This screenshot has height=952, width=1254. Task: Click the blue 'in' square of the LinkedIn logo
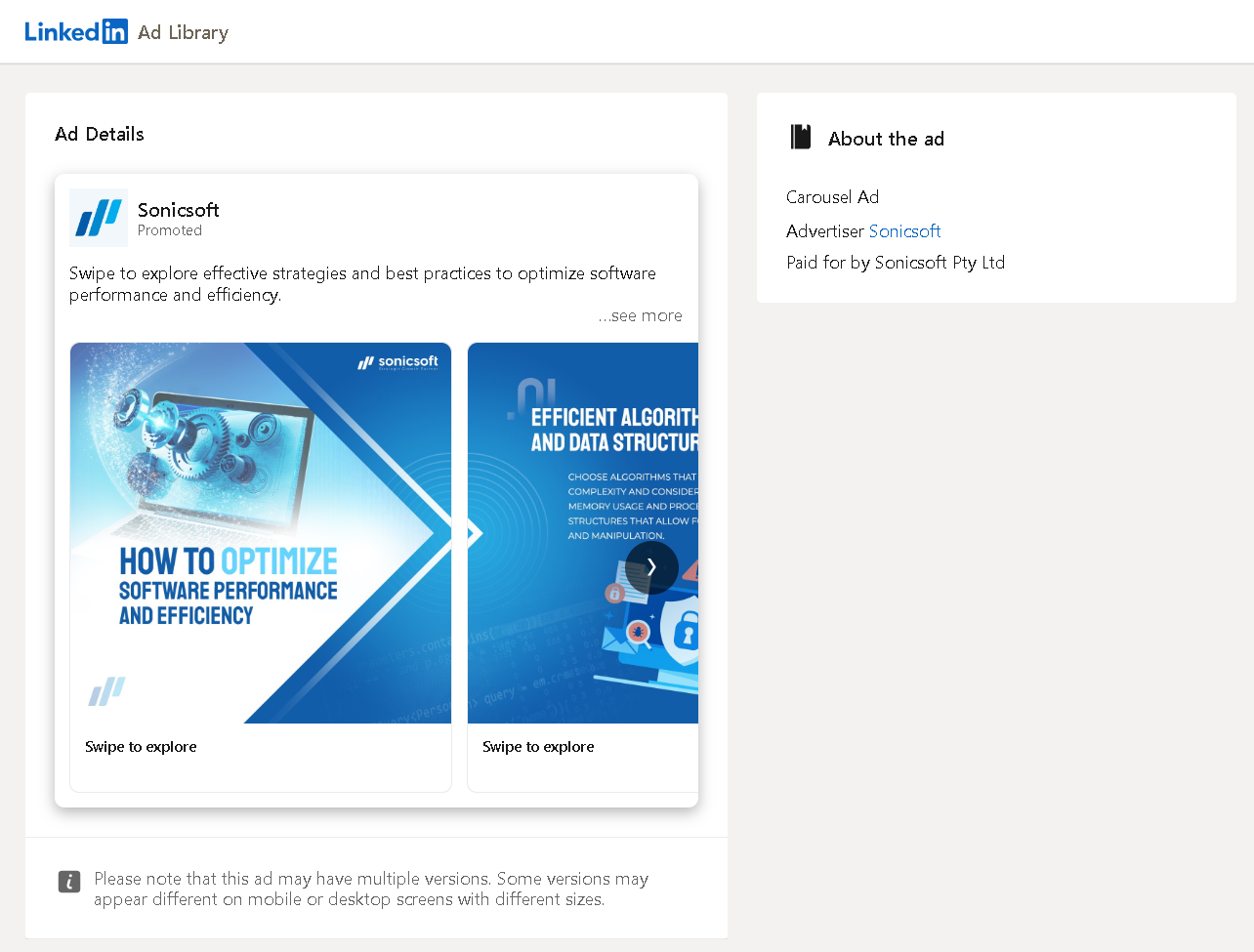click(114, 30)
